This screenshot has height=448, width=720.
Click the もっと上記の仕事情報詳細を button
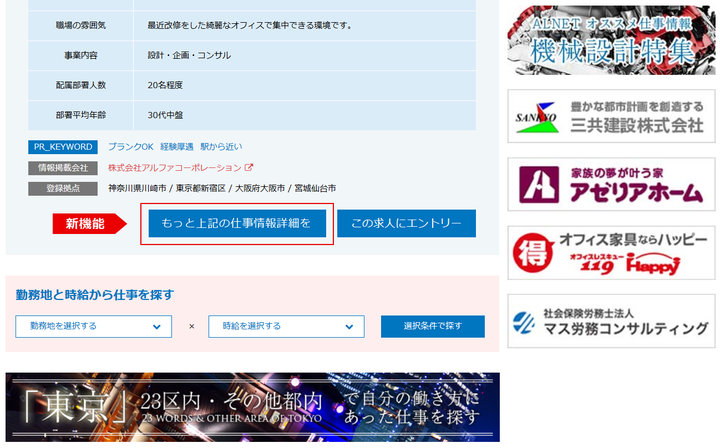[237, 224]
